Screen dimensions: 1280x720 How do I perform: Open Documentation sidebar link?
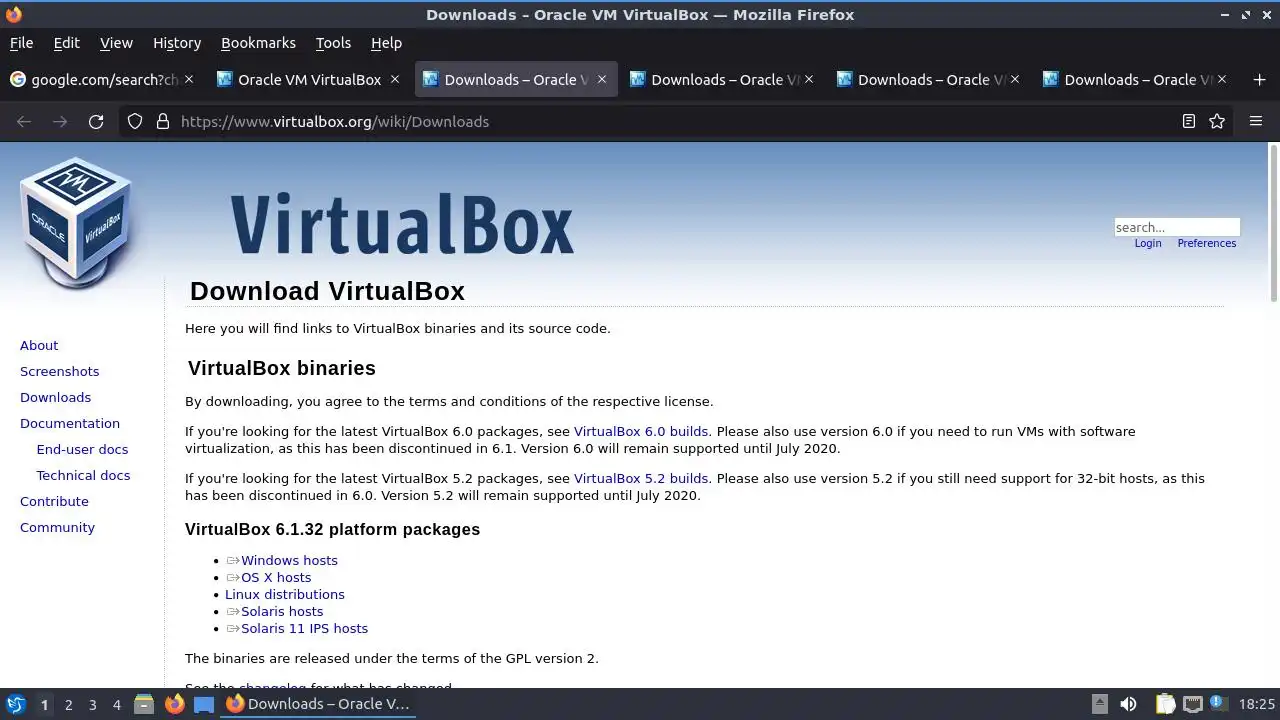(70, 423)
